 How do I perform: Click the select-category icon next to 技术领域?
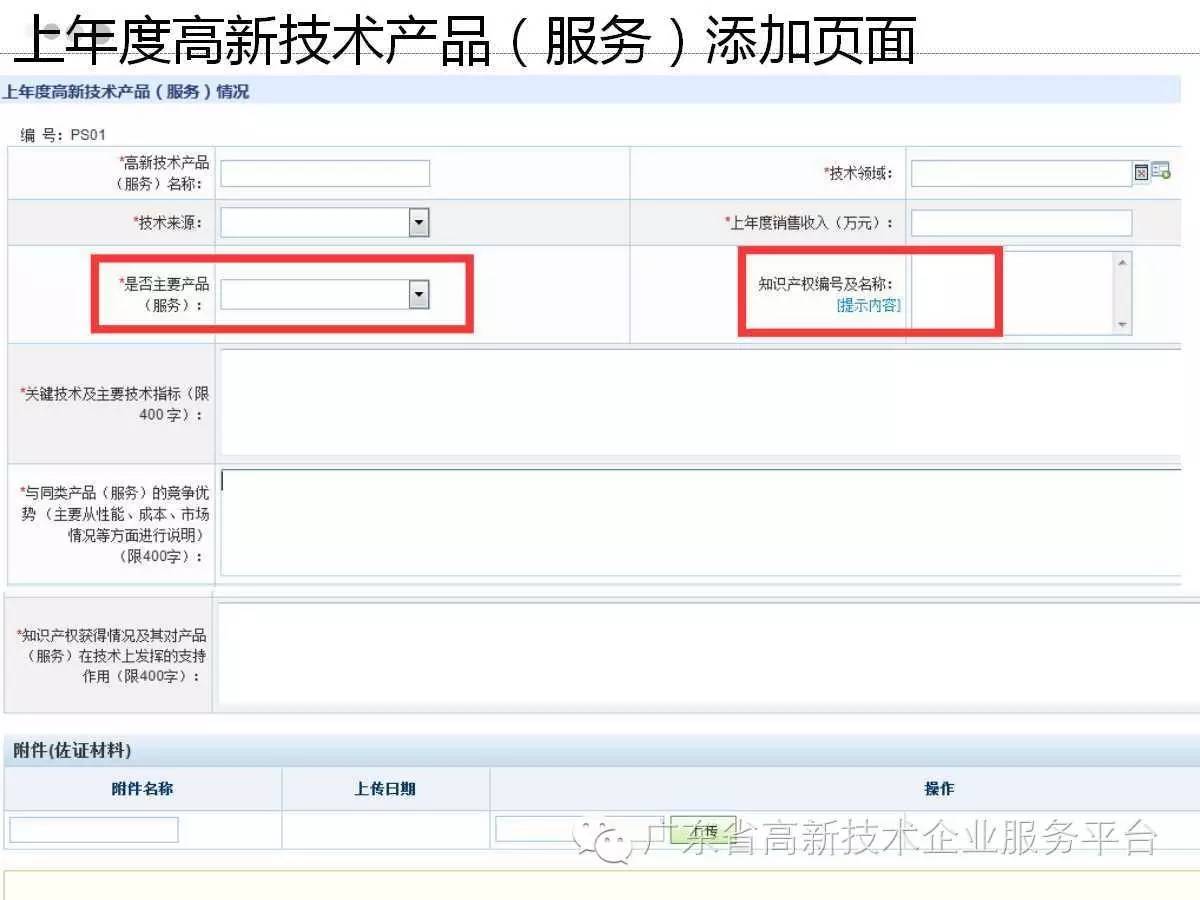1160,172
